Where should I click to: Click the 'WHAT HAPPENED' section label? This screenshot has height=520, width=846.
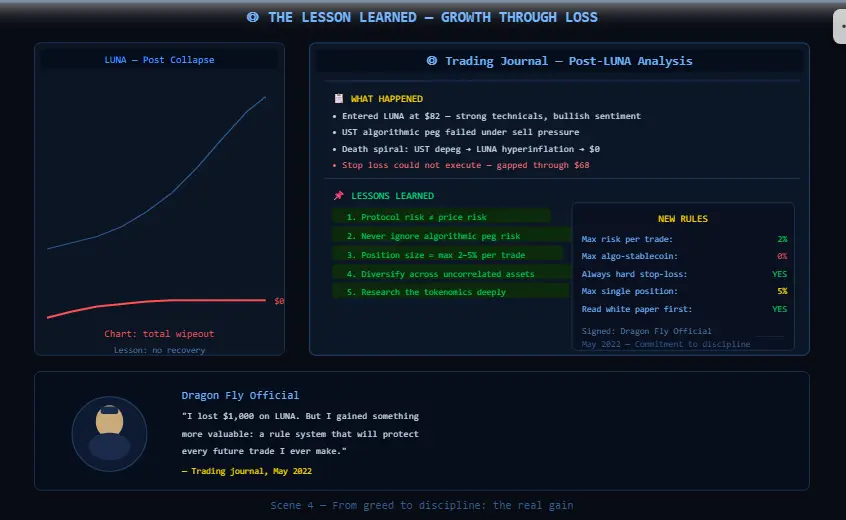pyautogui.click(x=387, y=99)
